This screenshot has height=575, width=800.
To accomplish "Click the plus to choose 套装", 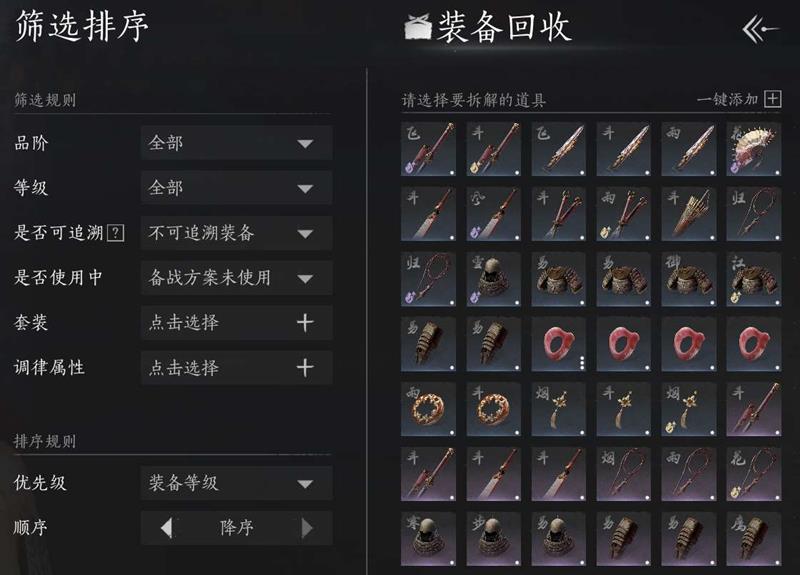I will pos(305,322).
